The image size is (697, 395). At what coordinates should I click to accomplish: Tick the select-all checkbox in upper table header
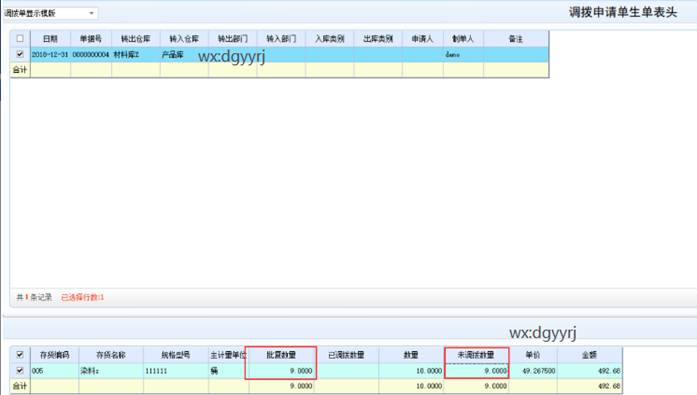click(x=20, y=39)
